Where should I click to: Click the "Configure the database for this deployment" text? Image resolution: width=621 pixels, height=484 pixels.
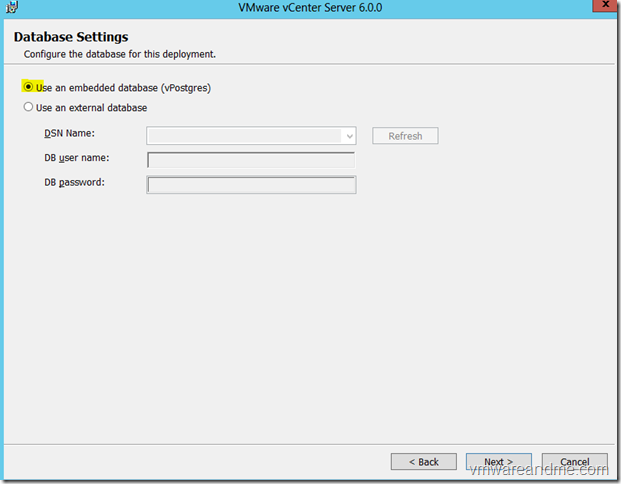point(120,53)
